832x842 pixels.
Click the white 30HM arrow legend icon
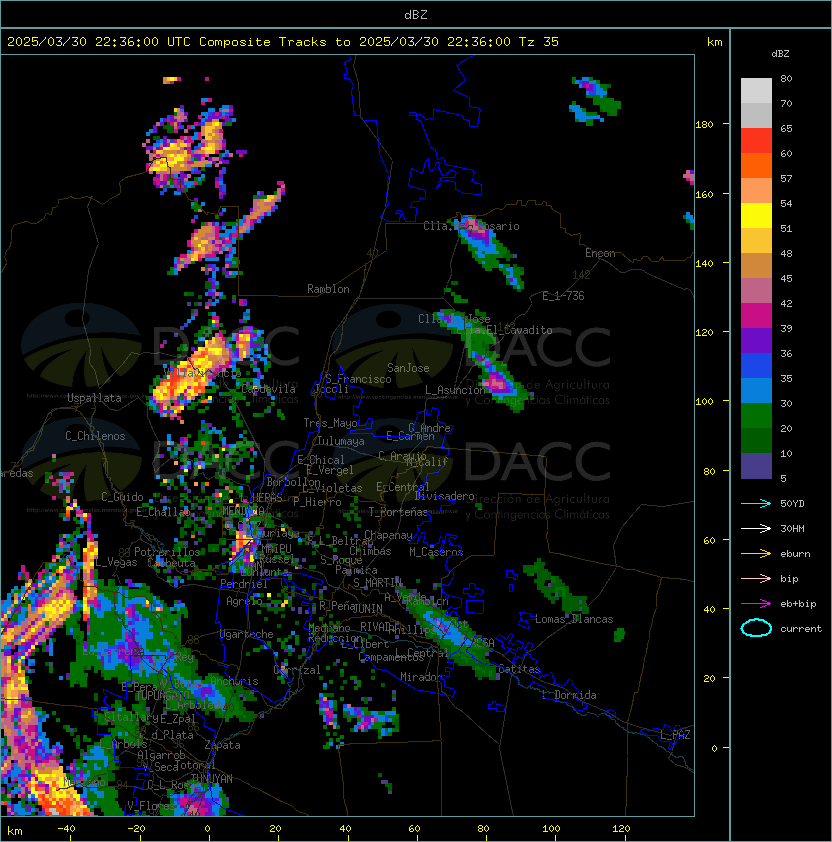click(756, 528)
